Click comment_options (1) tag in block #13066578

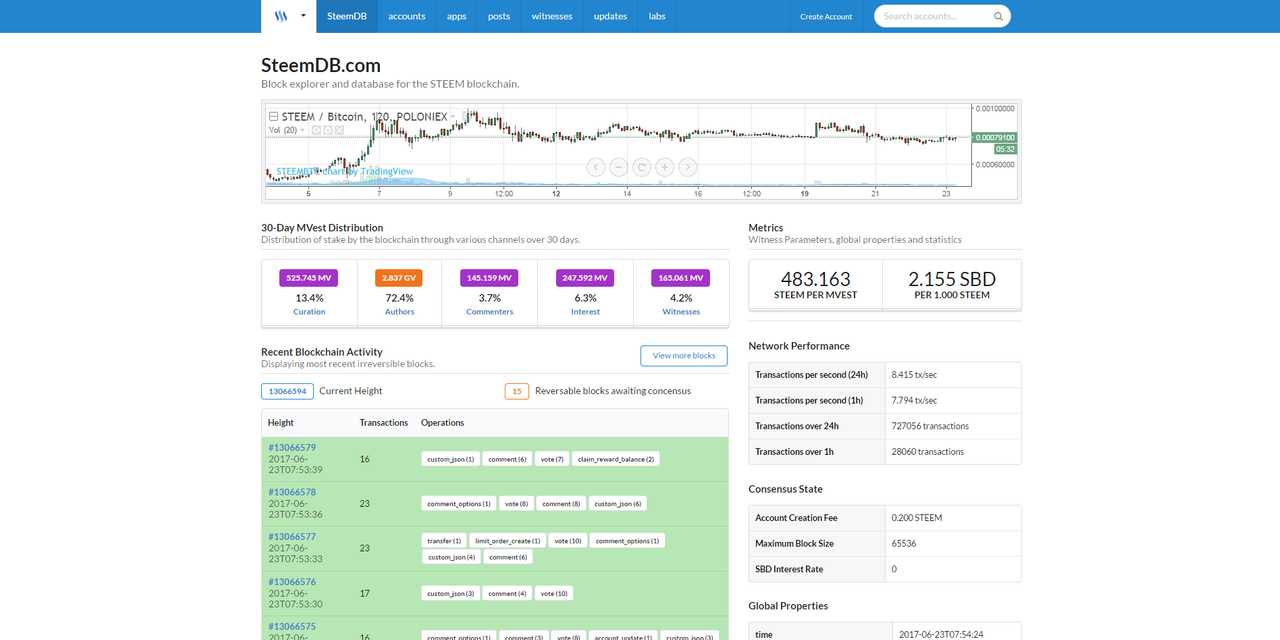coord(458,504)
